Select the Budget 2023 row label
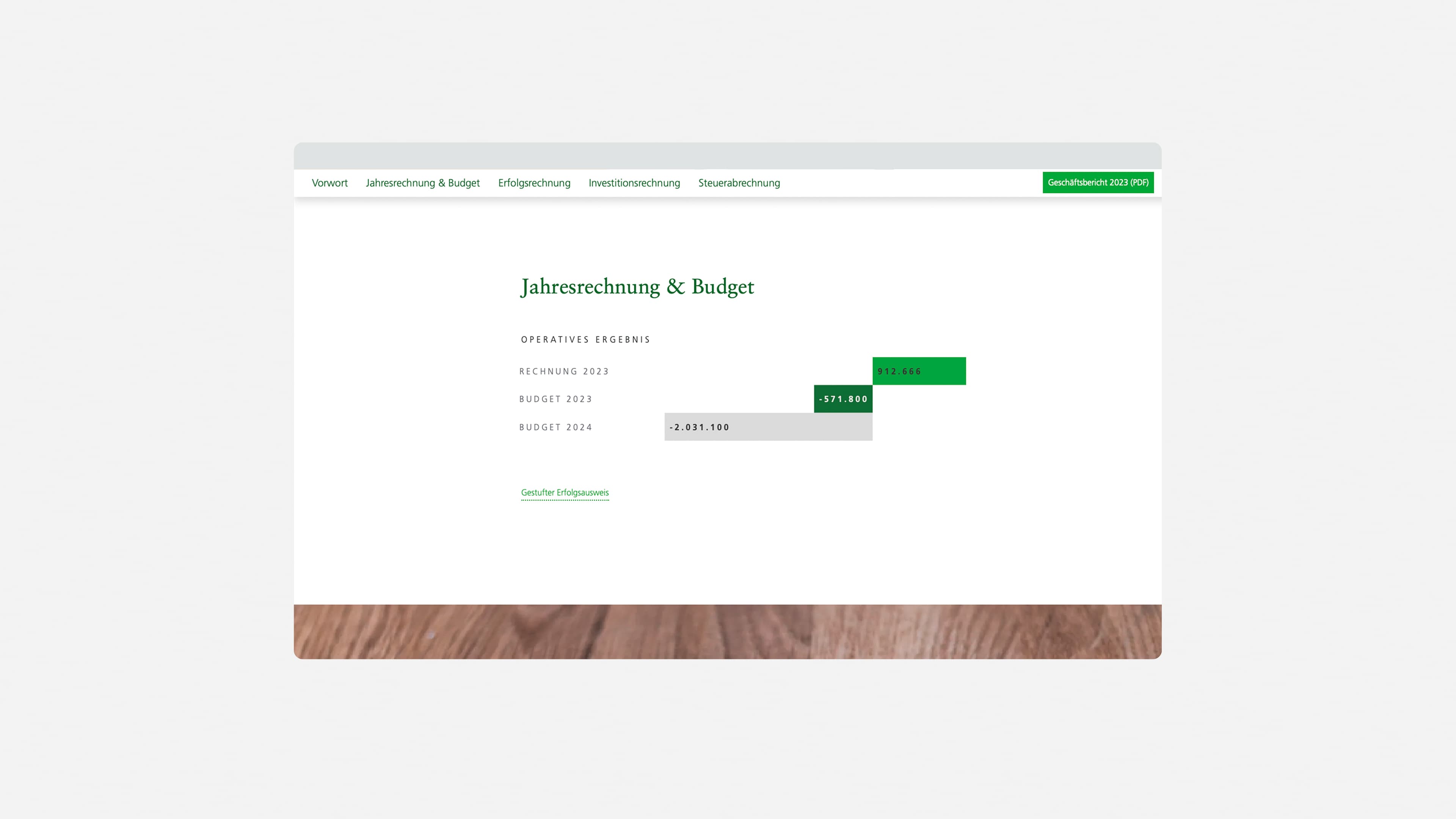The image size is (1456, 819). point(555,399)
